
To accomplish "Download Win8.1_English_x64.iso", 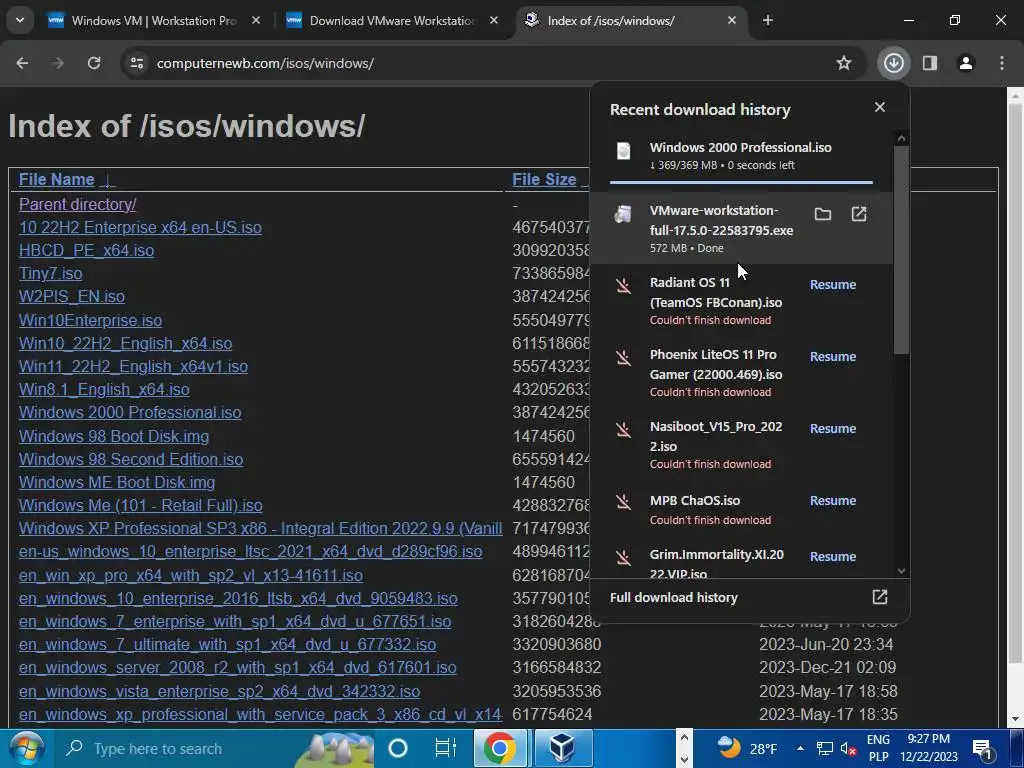I will tap(104, 390).
